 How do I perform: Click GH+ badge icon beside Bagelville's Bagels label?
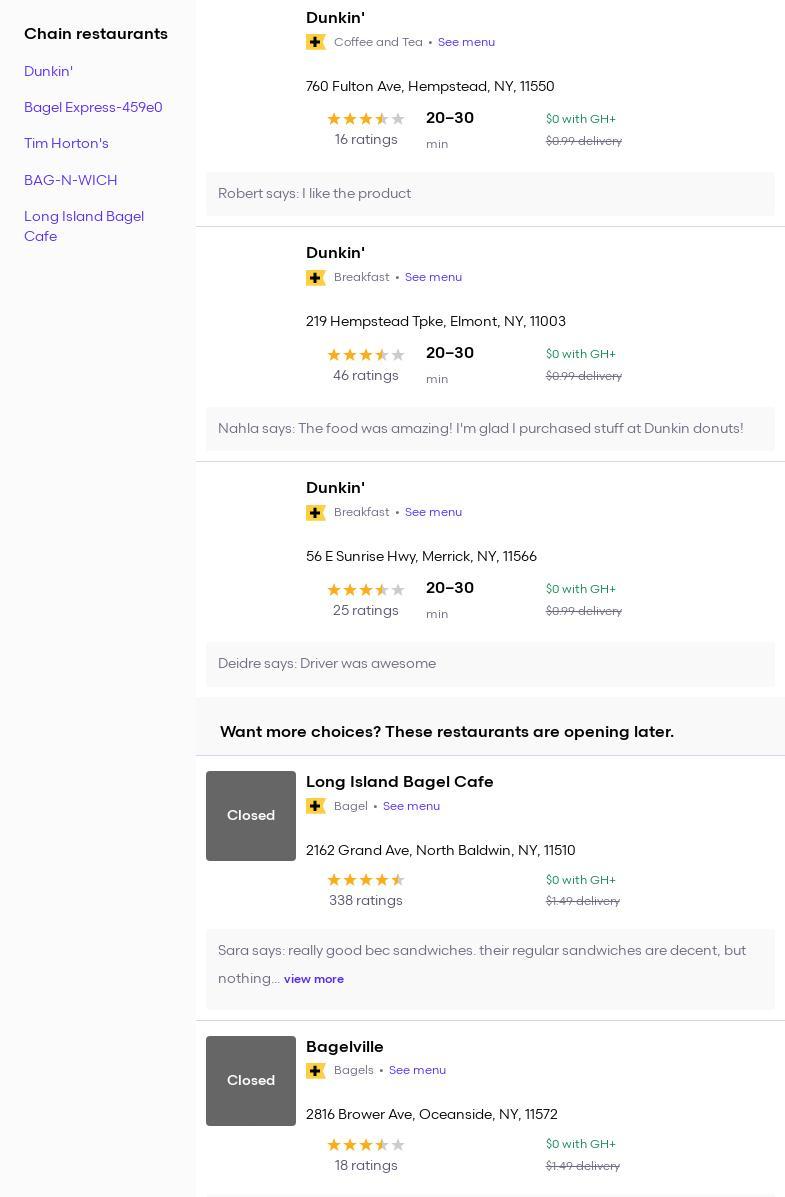coord(315,1071)
